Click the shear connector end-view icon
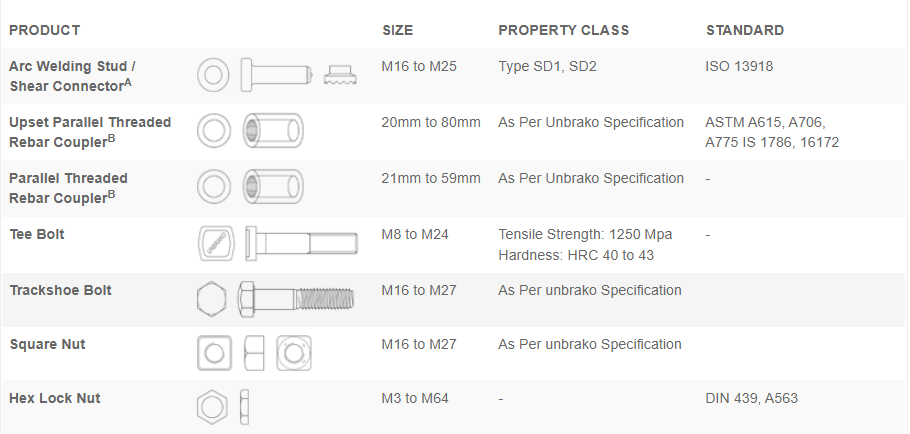The image size is (910, 434). coord(341,75)
